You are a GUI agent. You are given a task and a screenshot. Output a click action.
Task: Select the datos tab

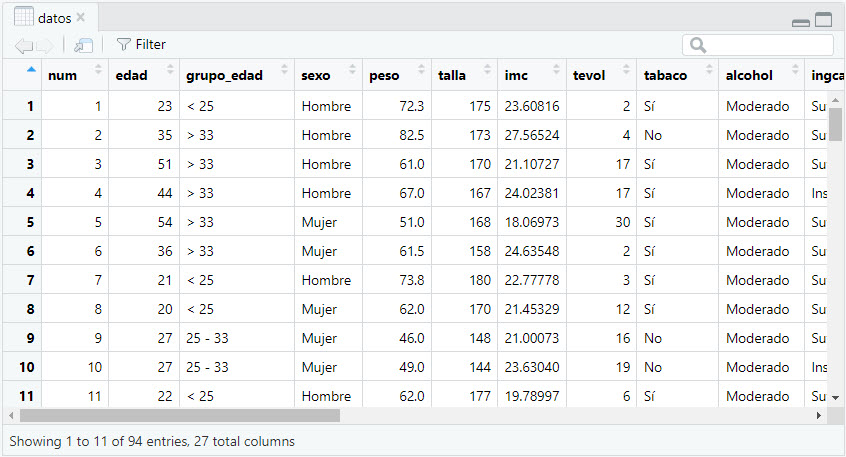click(x=50, y=18)
